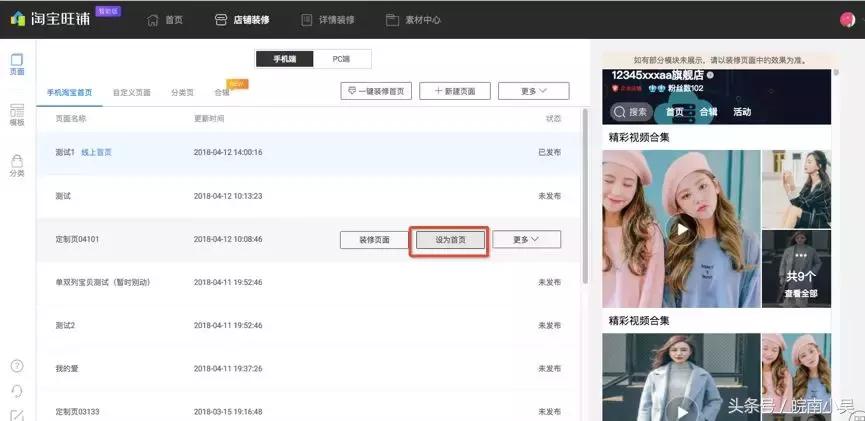
Task: Click 粉丝数102 in the store header
Action: [684, 88]
